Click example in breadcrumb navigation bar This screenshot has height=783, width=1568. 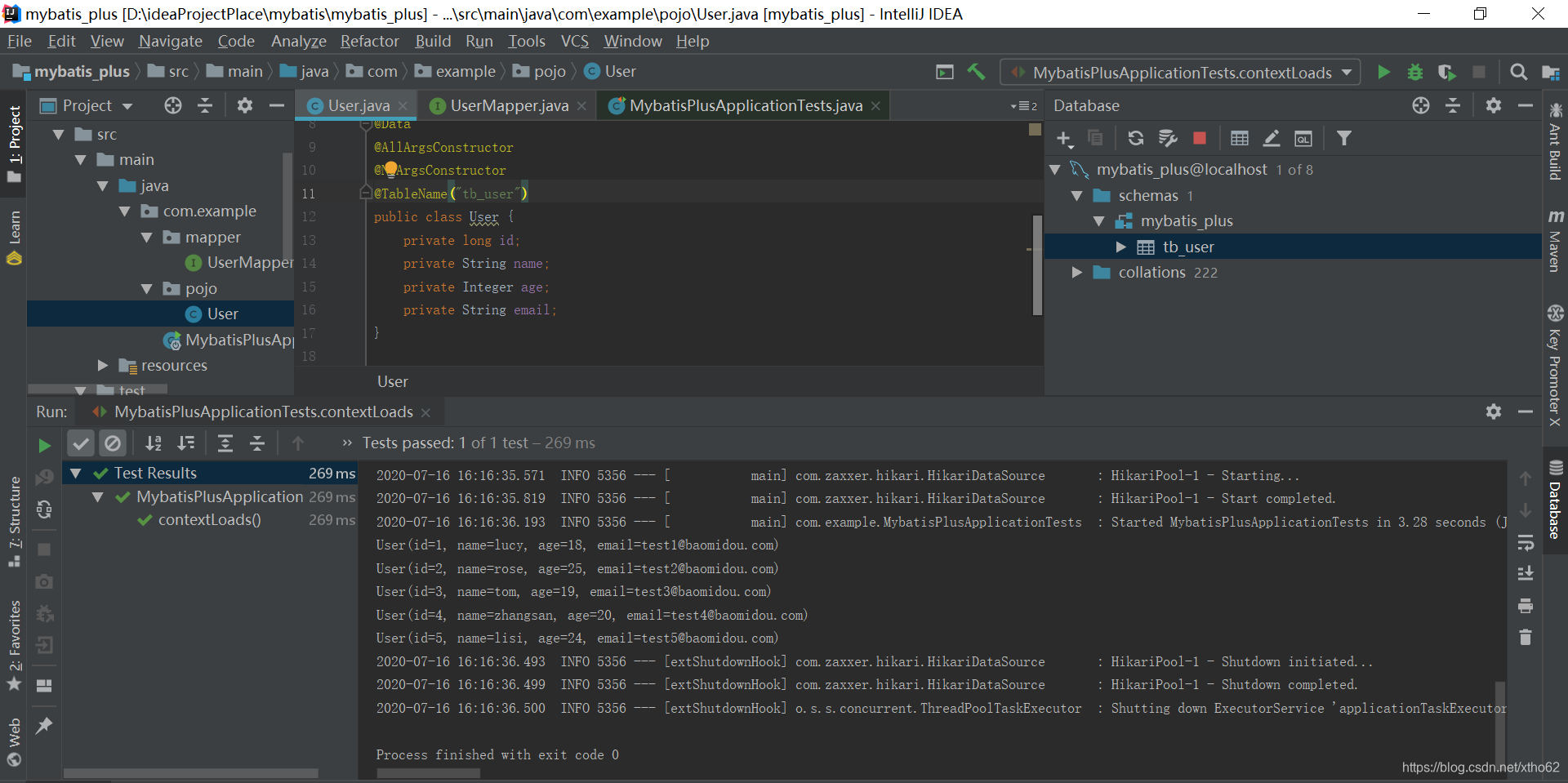(465, 72)
